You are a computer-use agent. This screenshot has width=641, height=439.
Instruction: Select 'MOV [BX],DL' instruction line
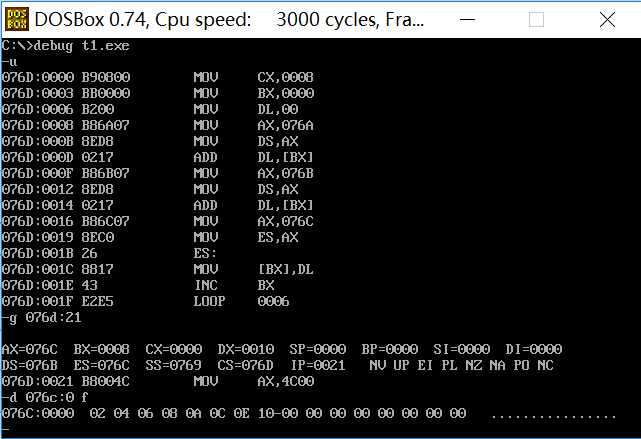click(158, 269)
